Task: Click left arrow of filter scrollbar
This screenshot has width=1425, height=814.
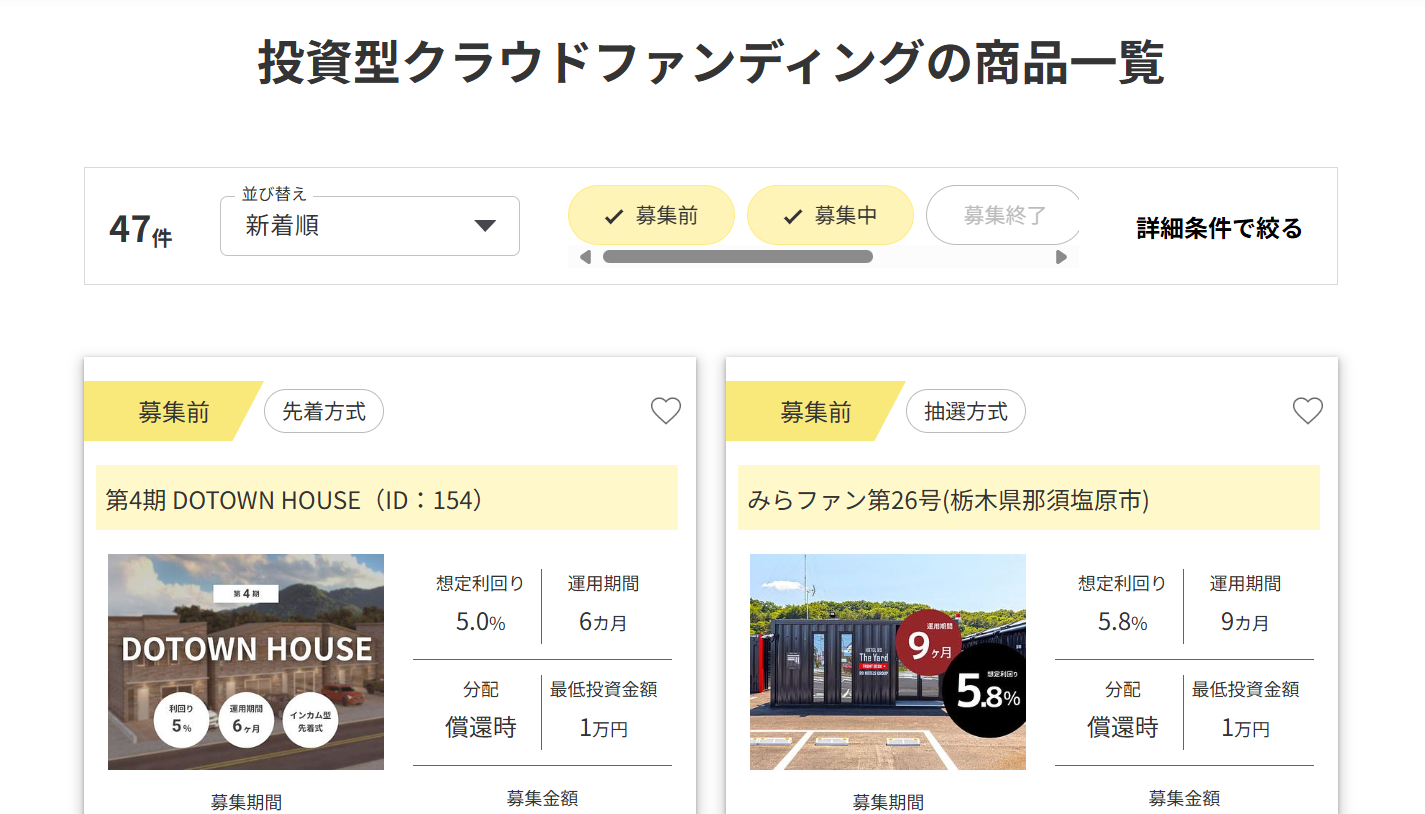Action: (x=585, y=257)
